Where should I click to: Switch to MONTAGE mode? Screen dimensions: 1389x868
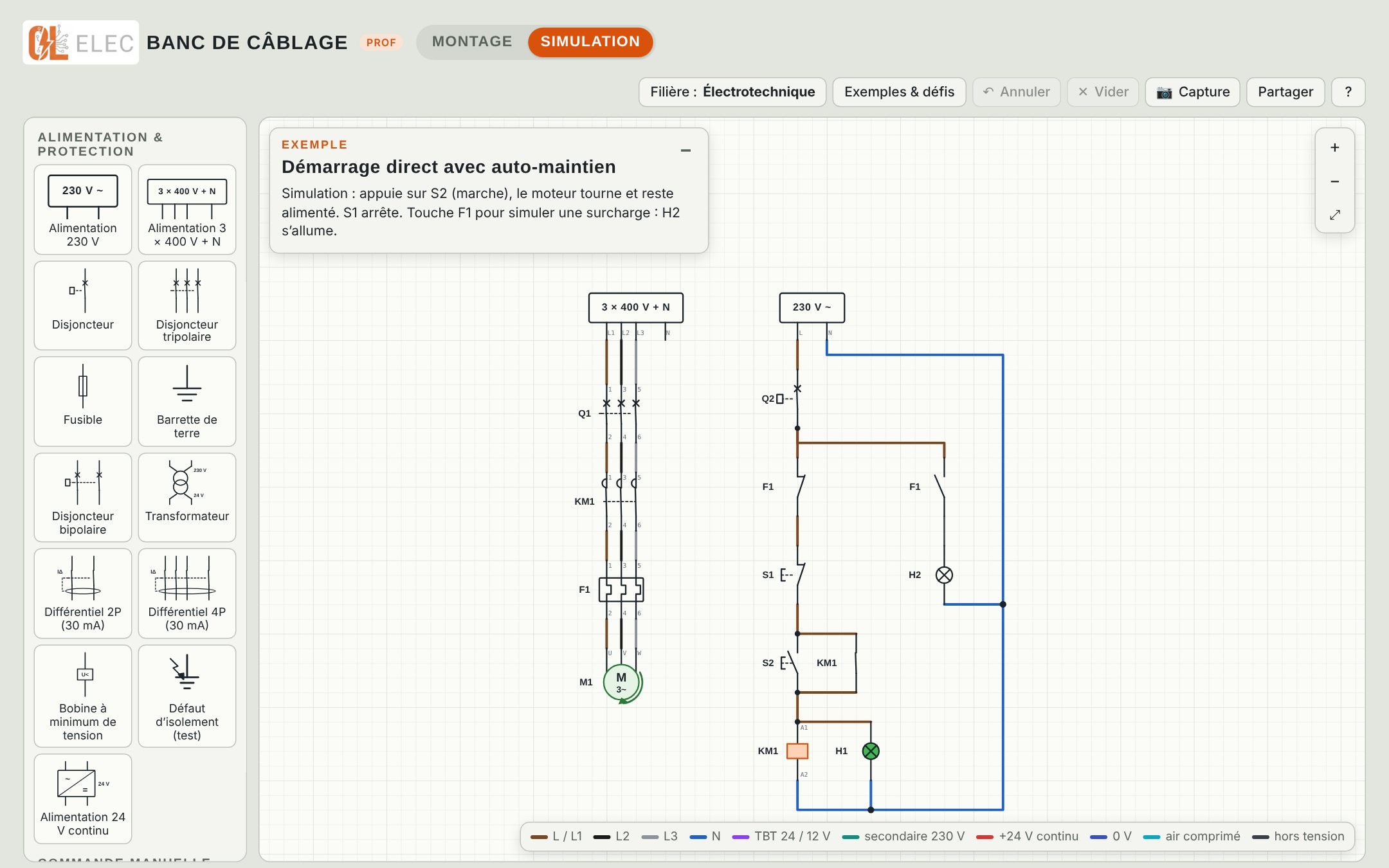tap(472, 42)
